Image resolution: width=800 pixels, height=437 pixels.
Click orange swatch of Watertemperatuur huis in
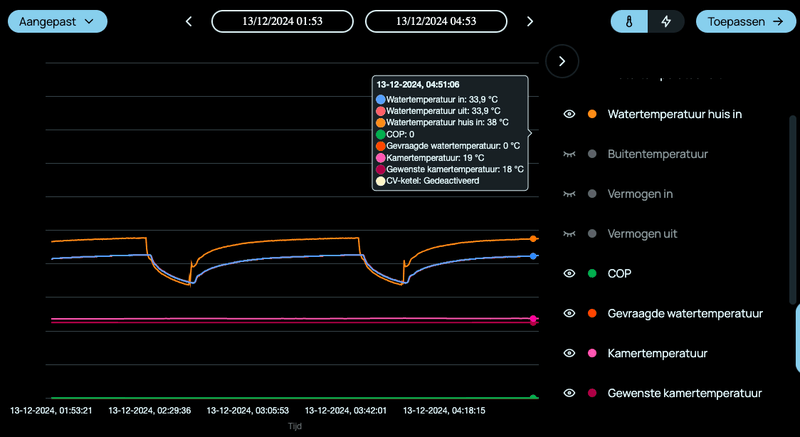coord(592,114)
